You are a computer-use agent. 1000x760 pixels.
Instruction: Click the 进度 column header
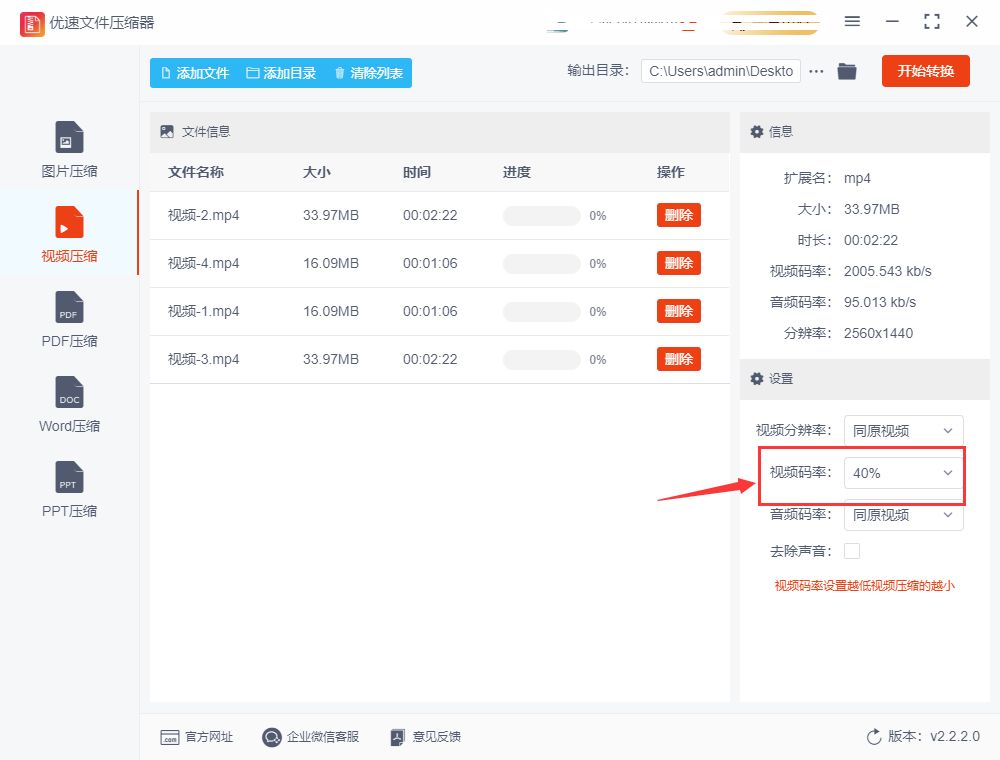(517, 172)
